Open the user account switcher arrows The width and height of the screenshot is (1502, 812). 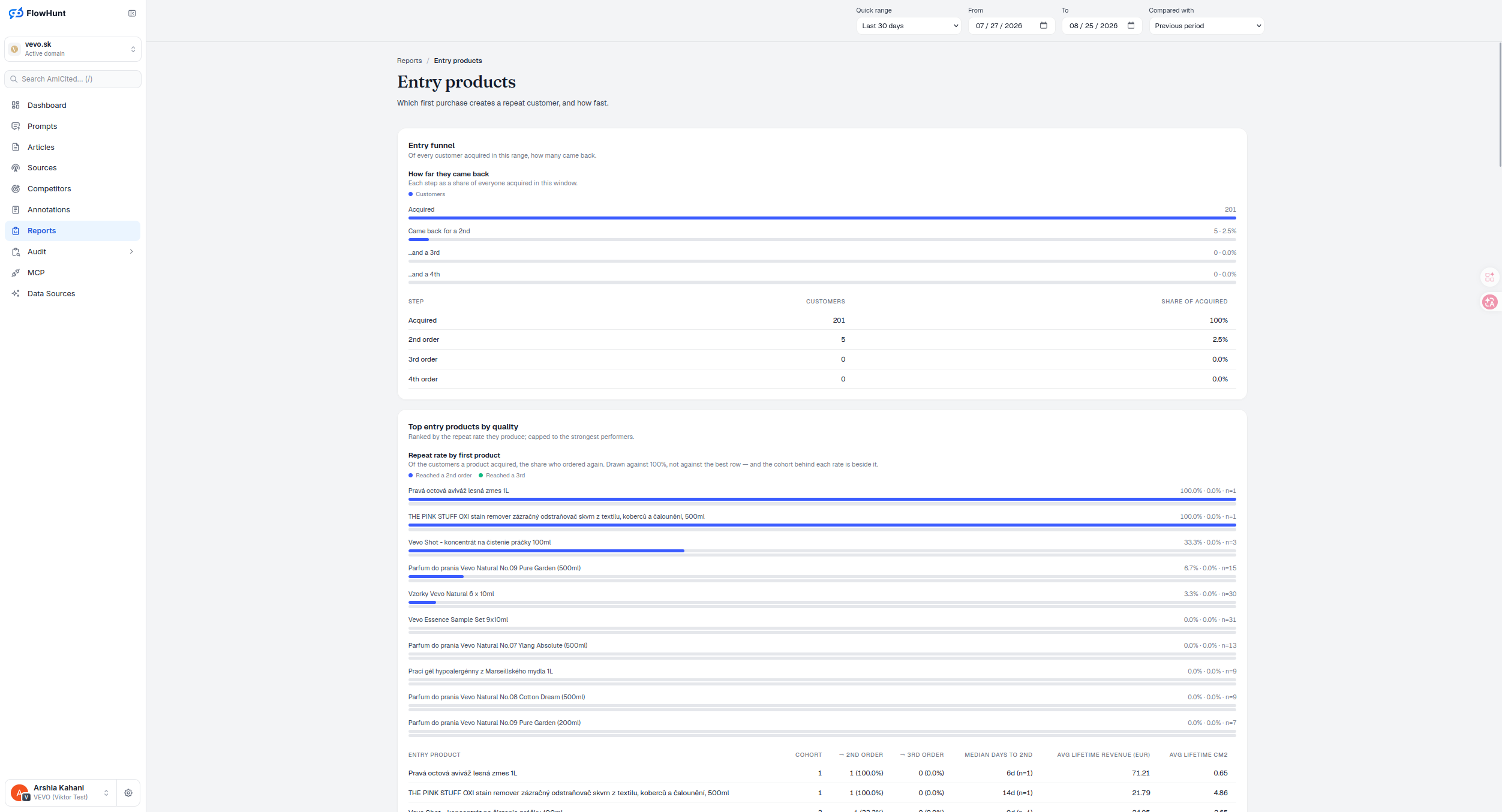[106, 793]
